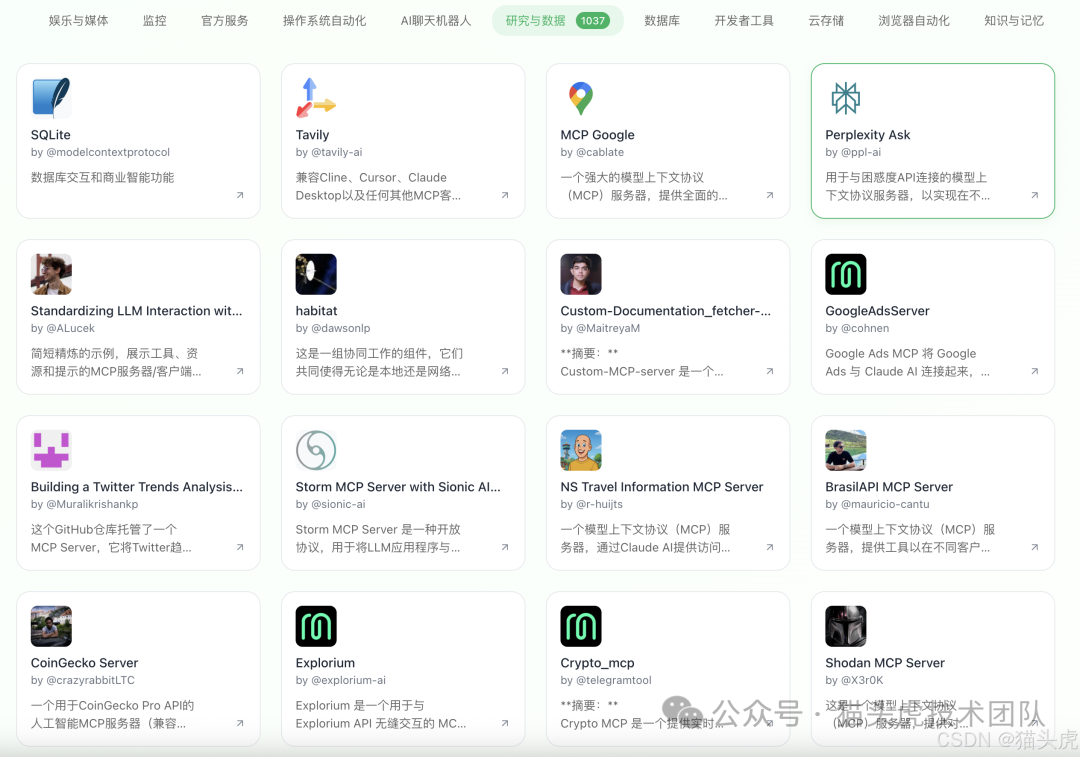The width and height of the screenshot is (1080, 757).
Task: Click the Tavily arrows logo icon
Action: (x=316, y=98)
